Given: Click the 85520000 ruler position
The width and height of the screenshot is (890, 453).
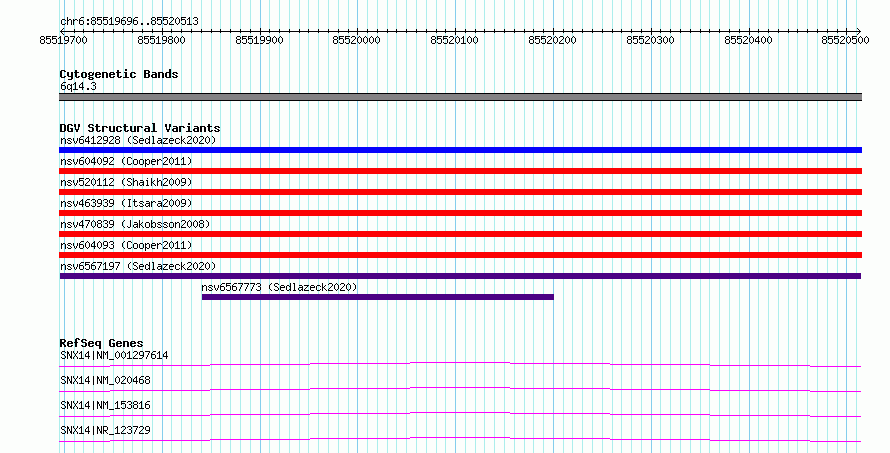Looking at the screenshot, I should [x=356, y=40].
